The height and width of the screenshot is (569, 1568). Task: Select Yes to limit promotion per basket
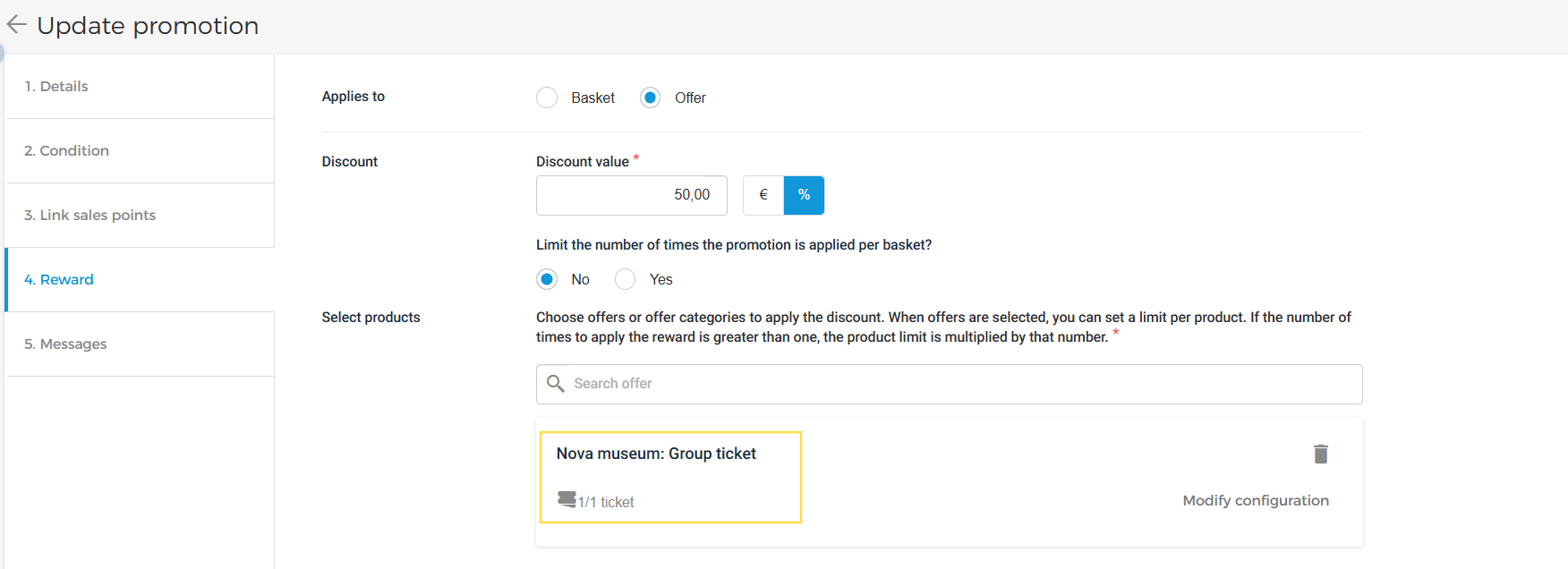coord(626,279)
